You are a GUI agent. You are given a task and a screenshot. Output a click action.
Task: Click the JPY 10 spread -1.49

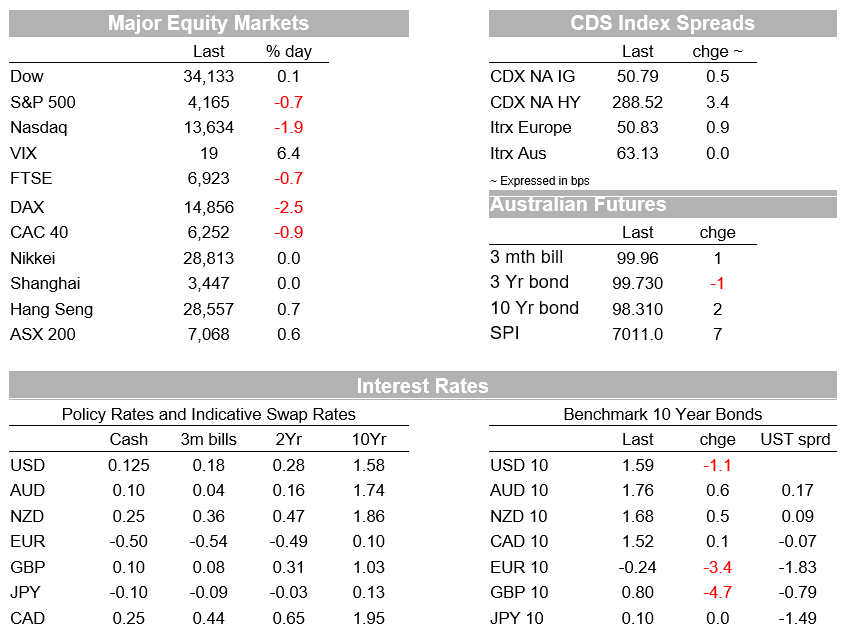[x=797, y=618]
